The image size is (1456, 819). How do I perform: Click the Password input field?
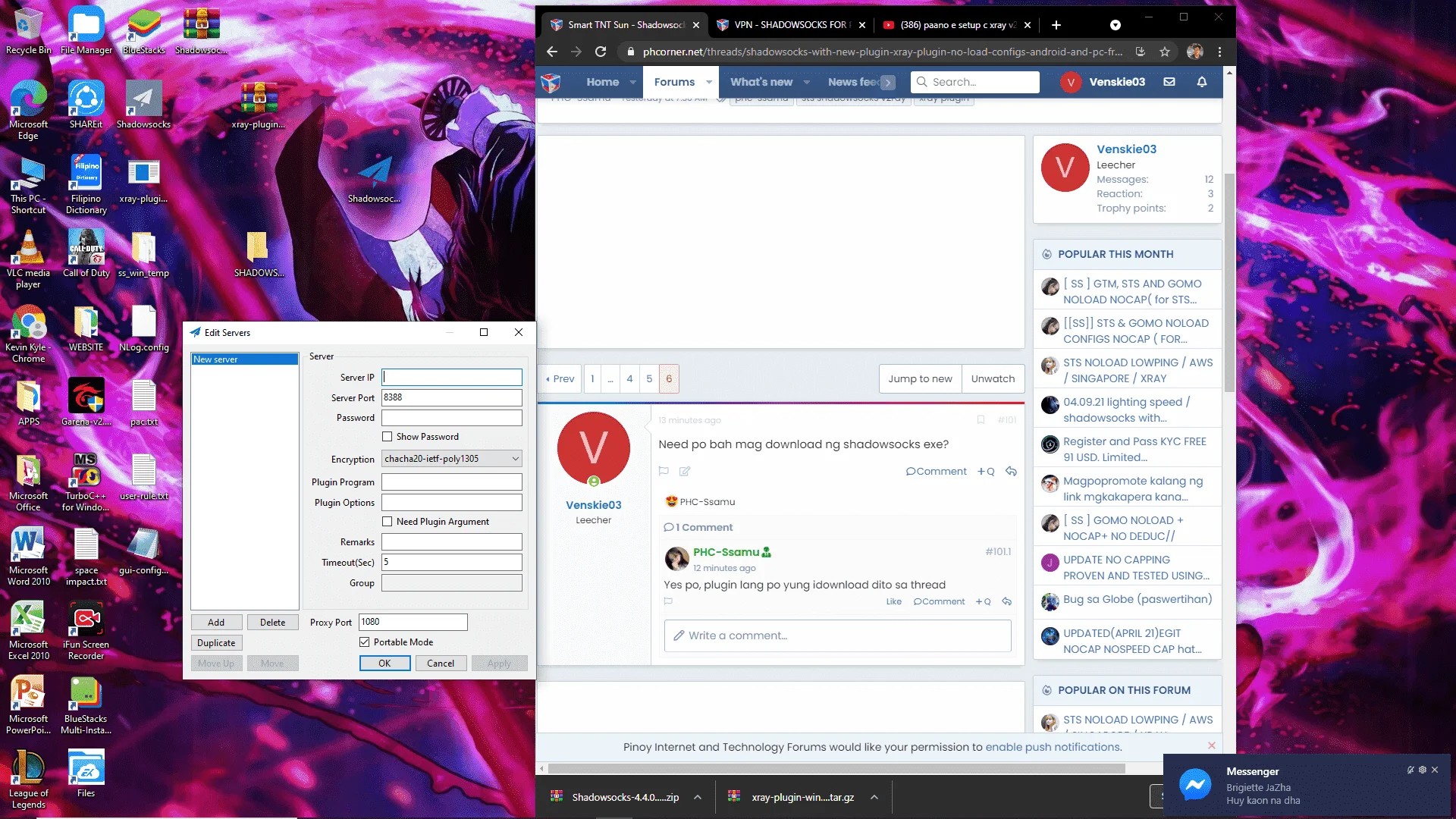tap(452, 418)
